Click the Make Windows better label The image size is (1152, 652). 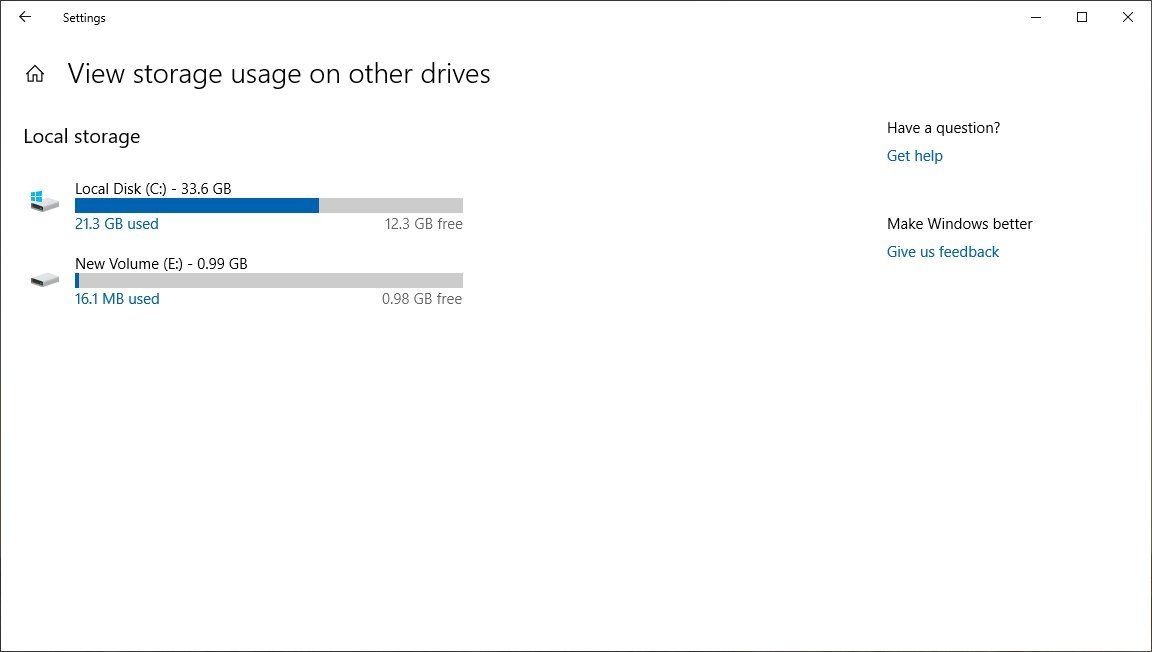point(959,223)
